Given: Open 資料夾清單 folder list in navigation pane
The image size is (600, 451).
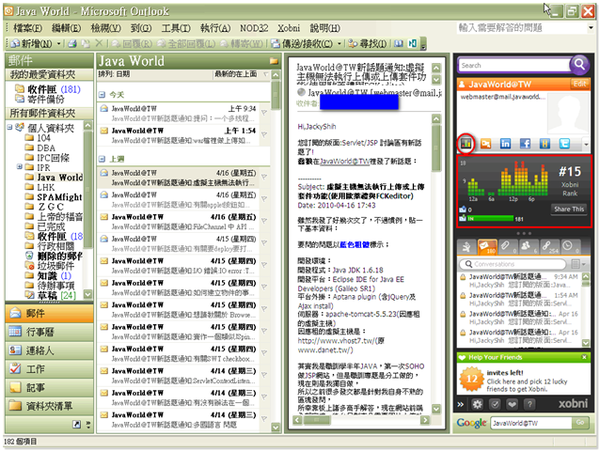Looking at the screenshot, I should [49, 406].
